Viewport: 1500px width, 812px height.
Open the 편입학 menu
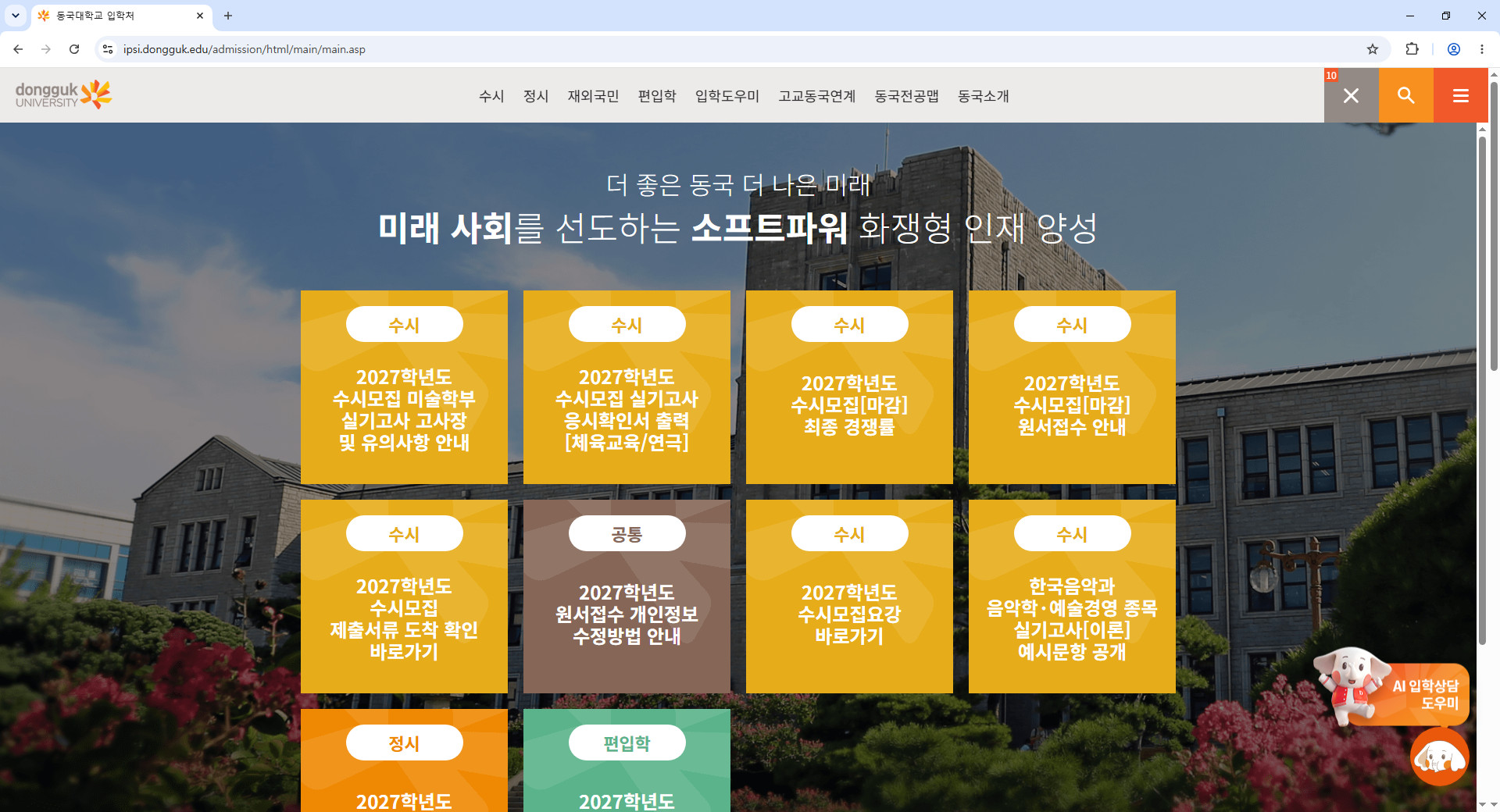tap(657, 96)
